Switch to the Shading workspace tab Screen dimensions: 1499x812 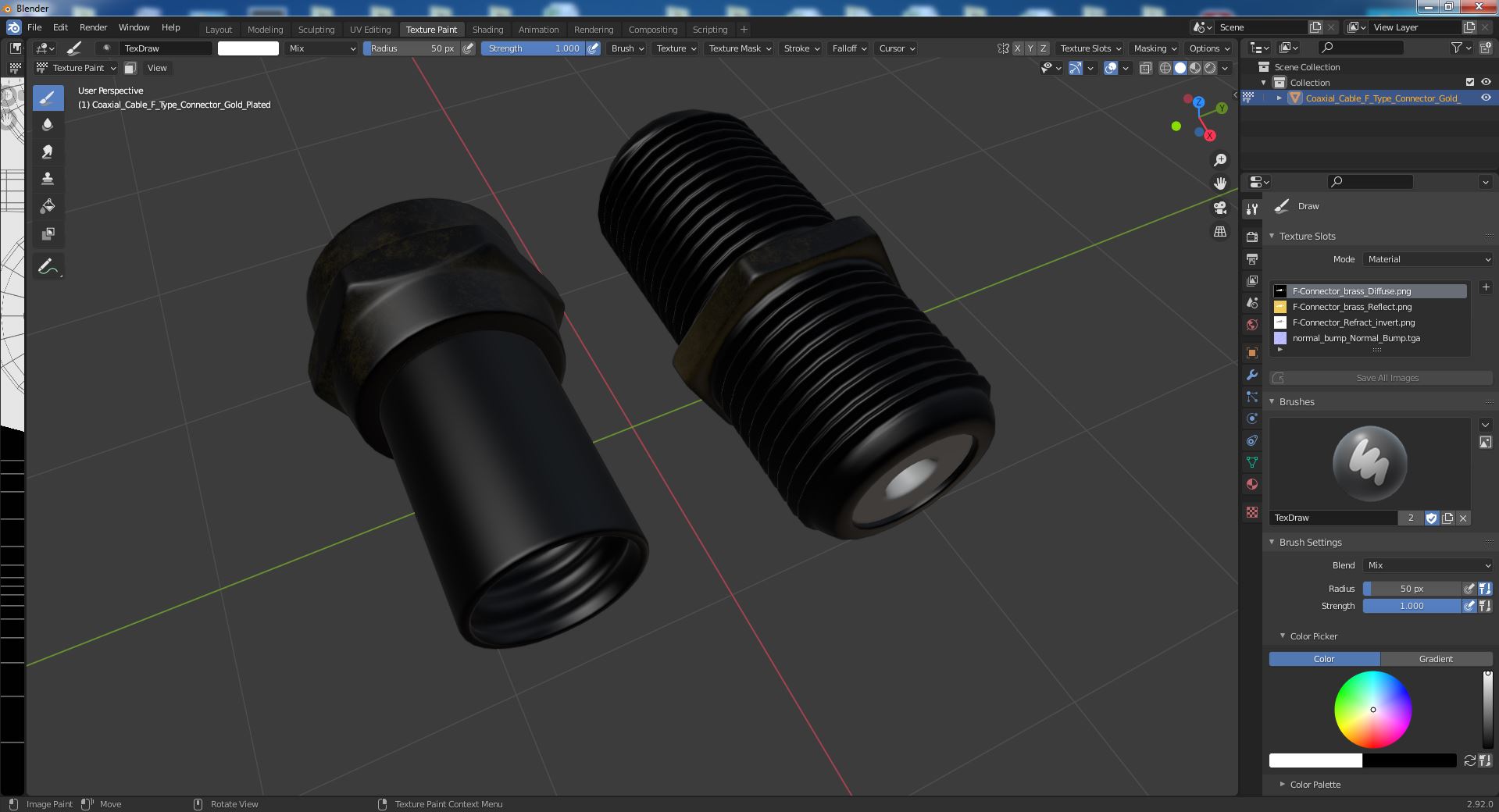tap(487, 30)
